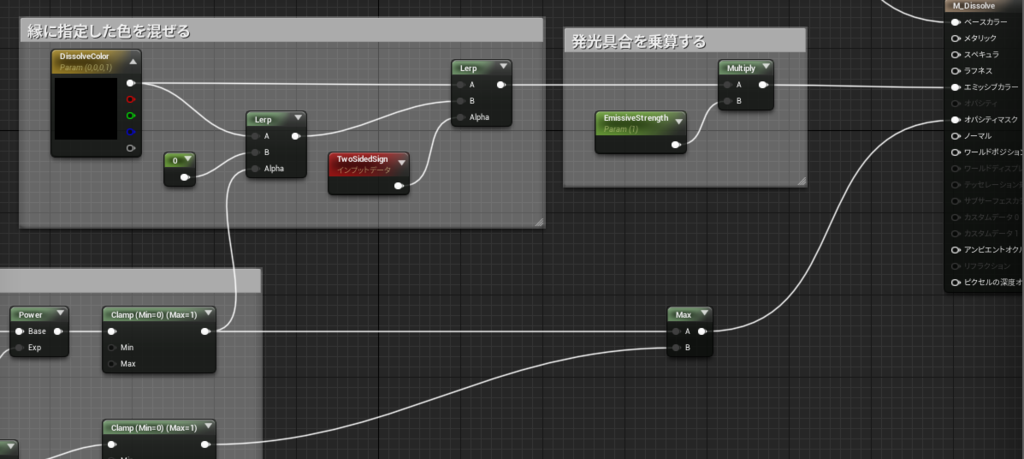Click the Alpha pin of Lerp feeding Multiply
This screenshot has height=459, width=1024.
pos(460,118)
